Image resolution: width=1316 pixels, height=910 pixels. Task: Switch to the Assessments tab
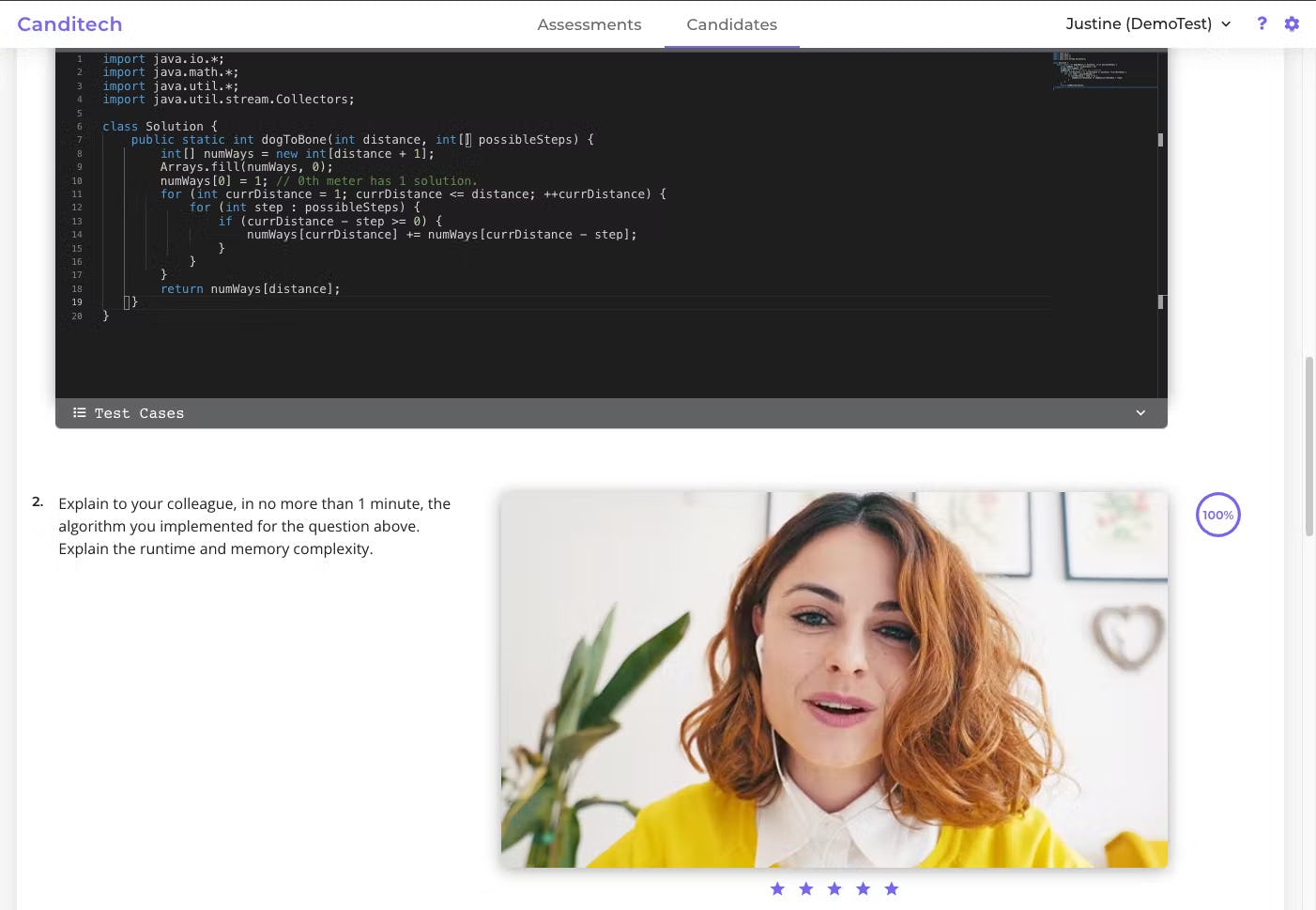(589, 24)
